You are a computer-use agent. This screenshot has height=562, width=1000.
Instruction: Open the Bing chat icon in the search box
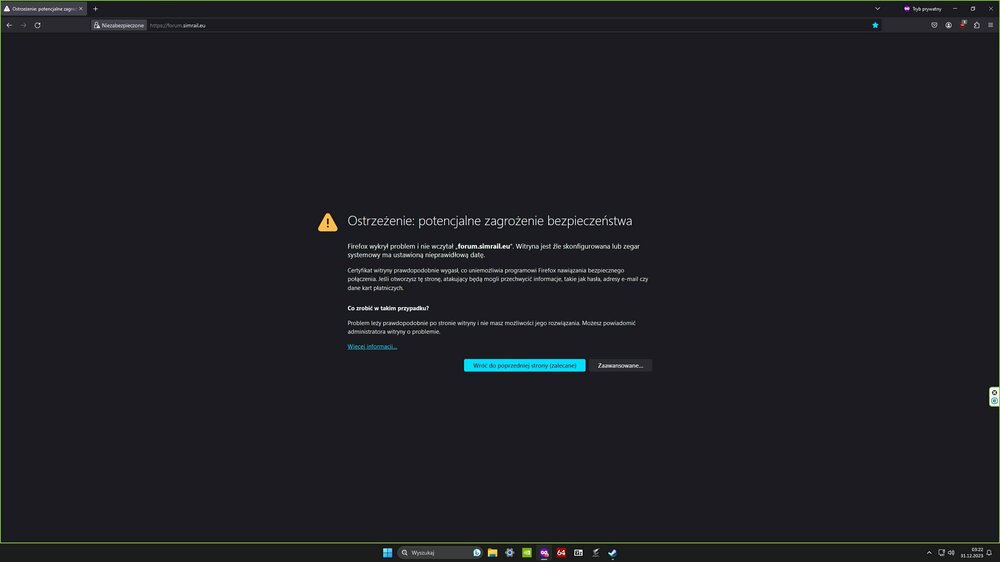coord(477,552)
